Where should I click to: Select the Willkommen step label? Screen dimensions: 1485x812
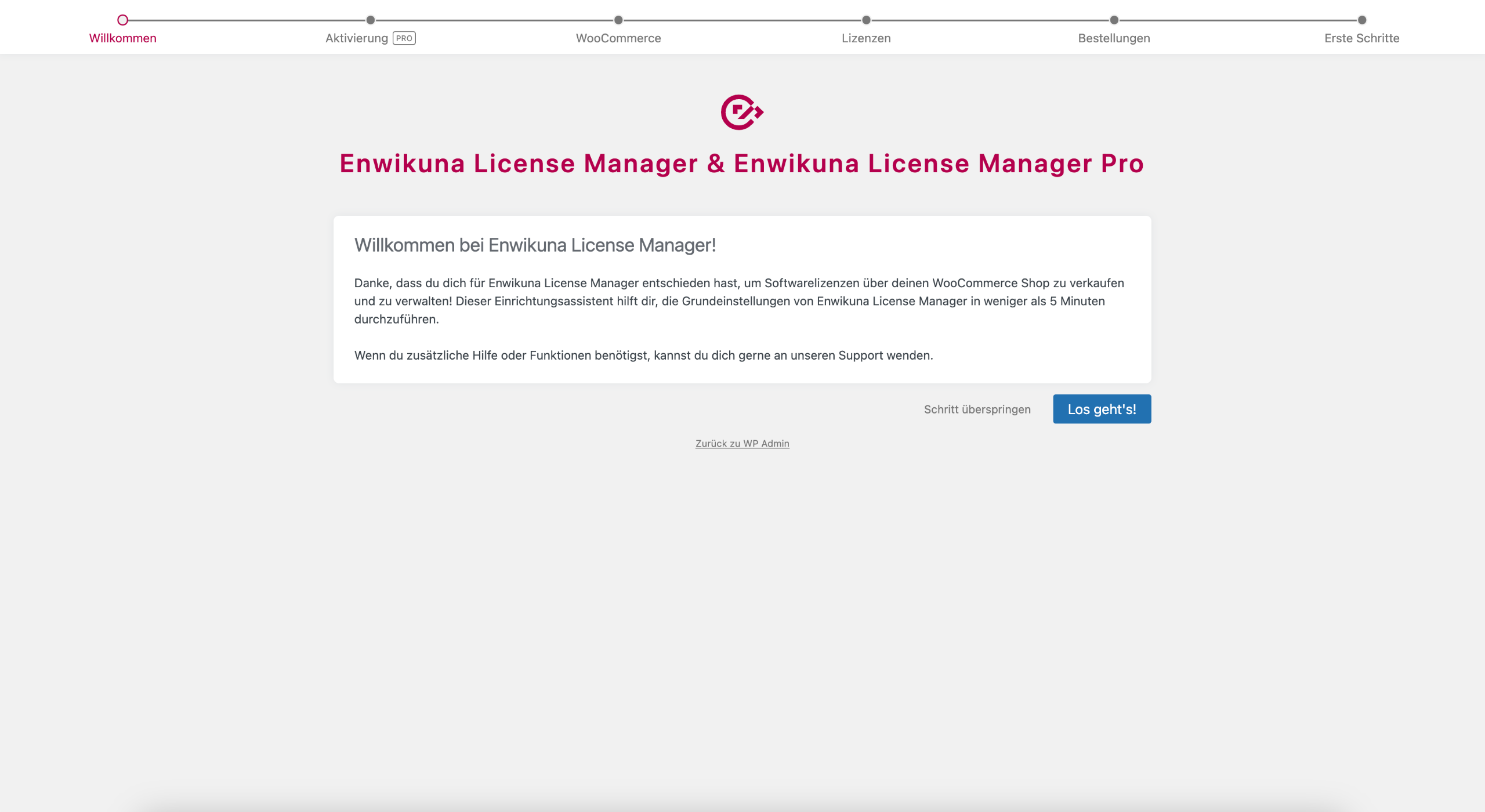click(x=123, y=38)
